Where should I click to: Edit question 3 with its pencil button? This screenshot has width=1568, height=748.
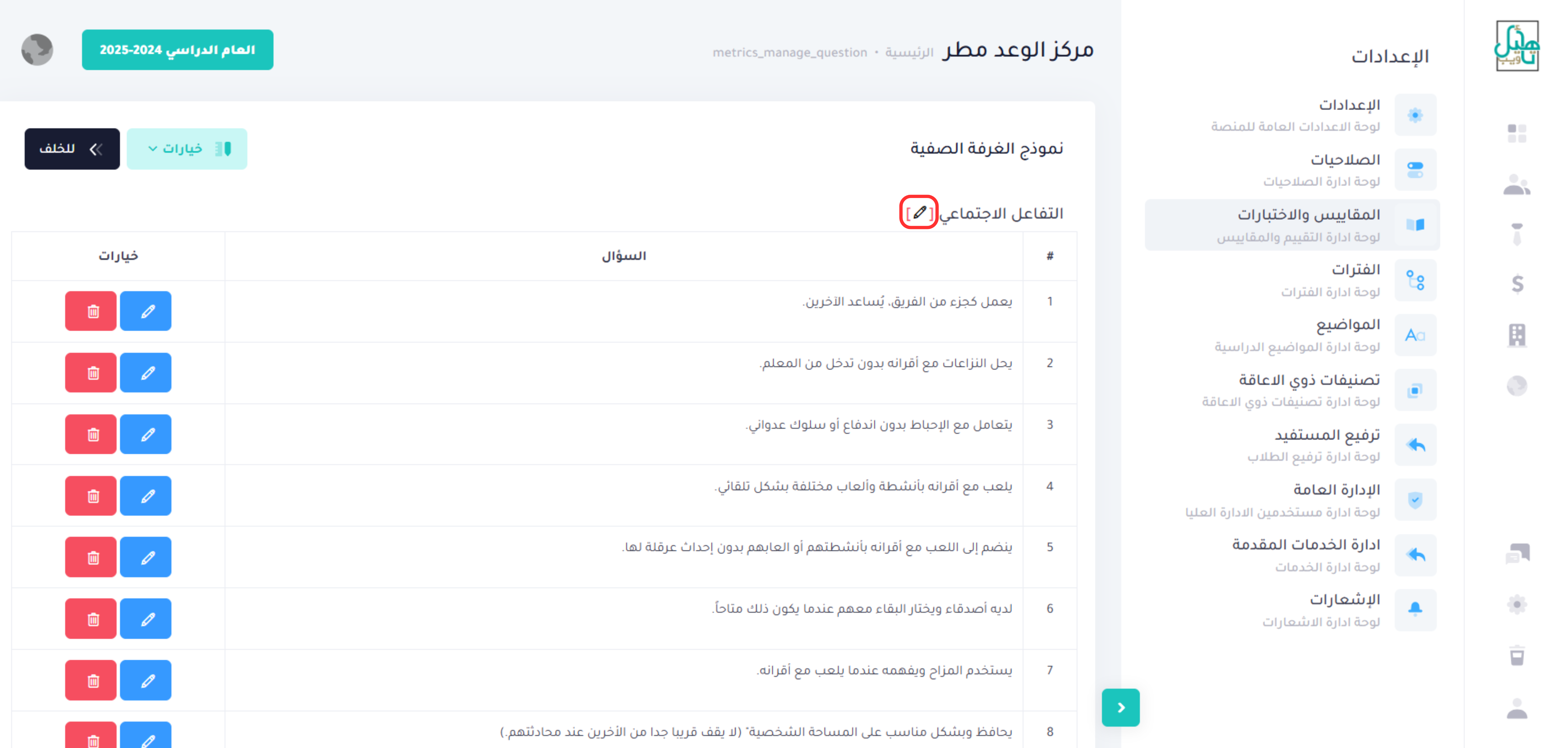pyautogui.click(x=146, y=434)
